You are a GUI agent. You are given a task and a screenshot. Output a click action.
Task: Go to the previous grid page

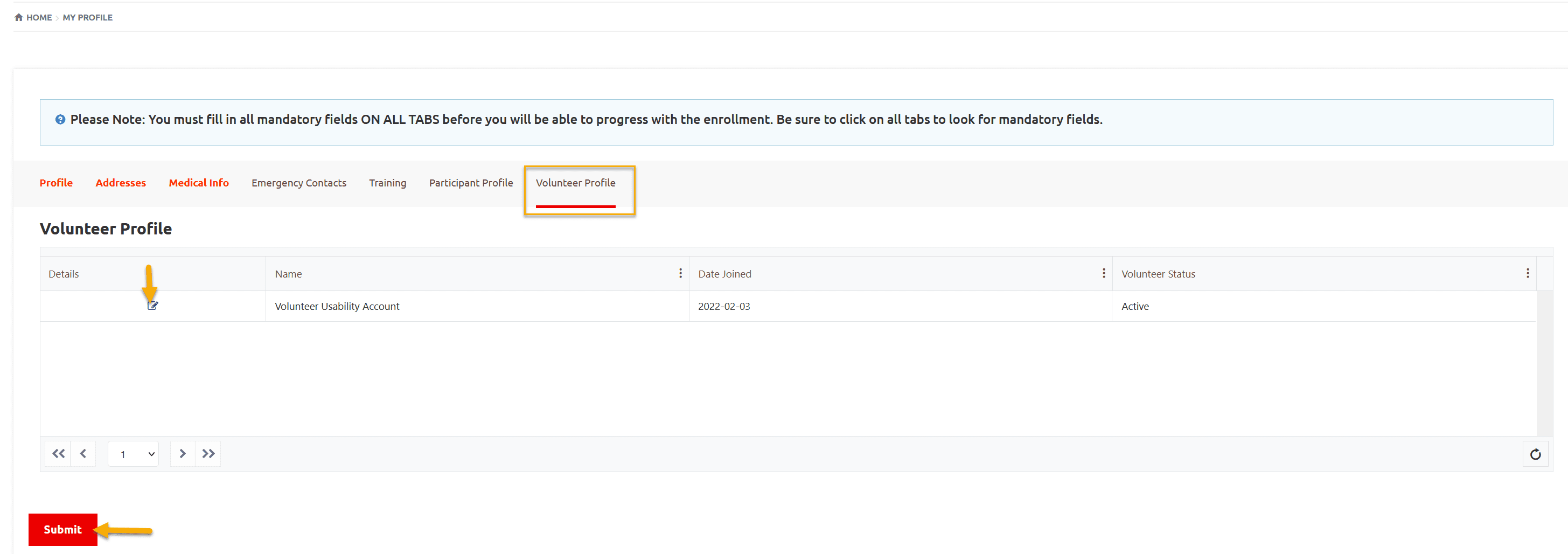click(83, 454)
